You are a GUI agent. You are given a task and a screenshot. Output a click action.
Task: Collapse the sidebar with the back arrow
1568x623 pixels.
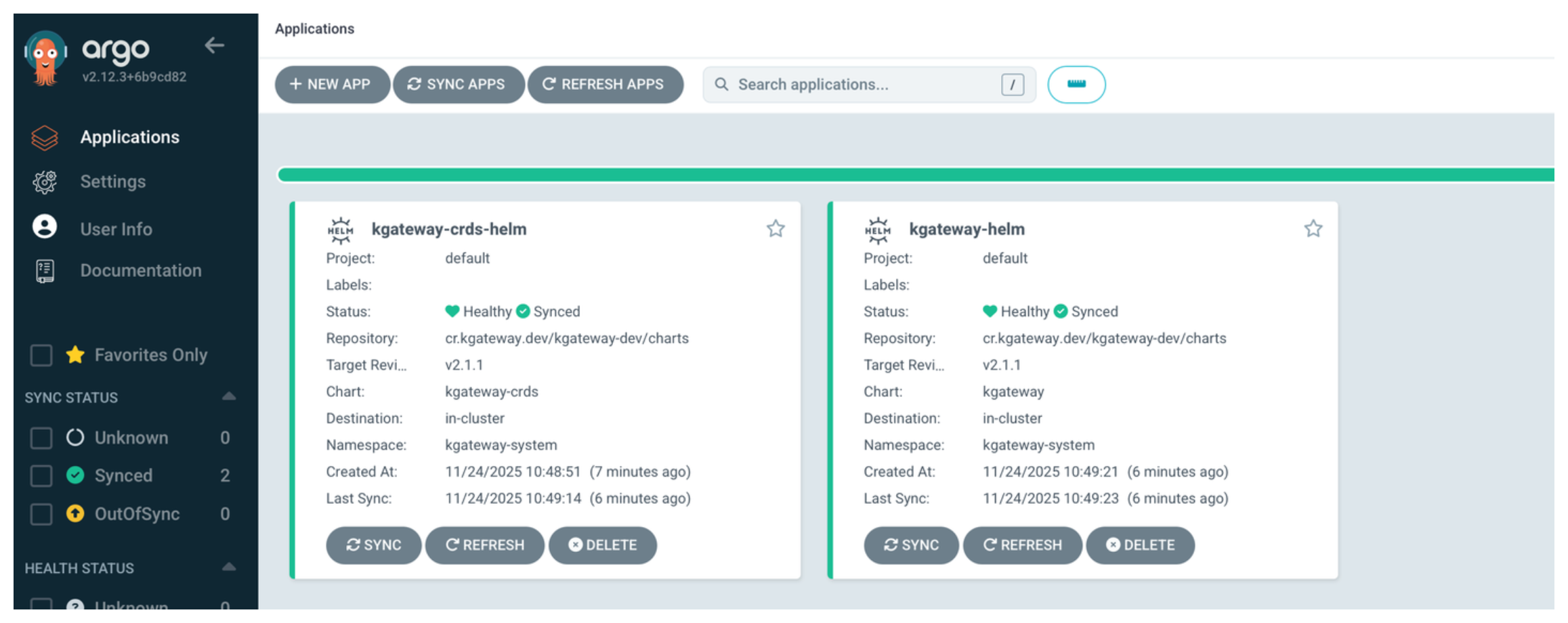click(x=214, y=45)
